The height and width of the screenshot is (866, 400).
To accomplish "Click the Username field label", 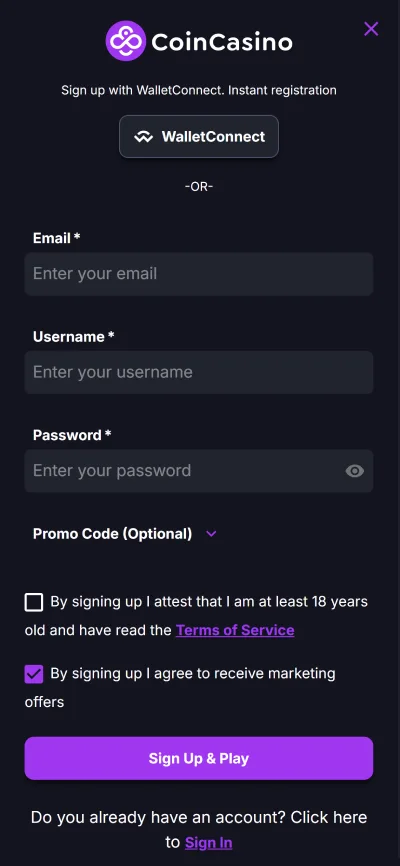I will pos(73,336).
